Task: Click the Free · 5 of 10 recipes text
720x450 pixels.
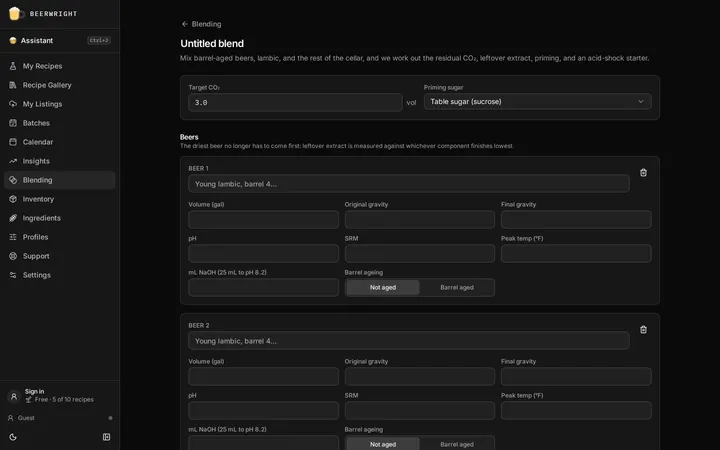Action: click(64, 399)
